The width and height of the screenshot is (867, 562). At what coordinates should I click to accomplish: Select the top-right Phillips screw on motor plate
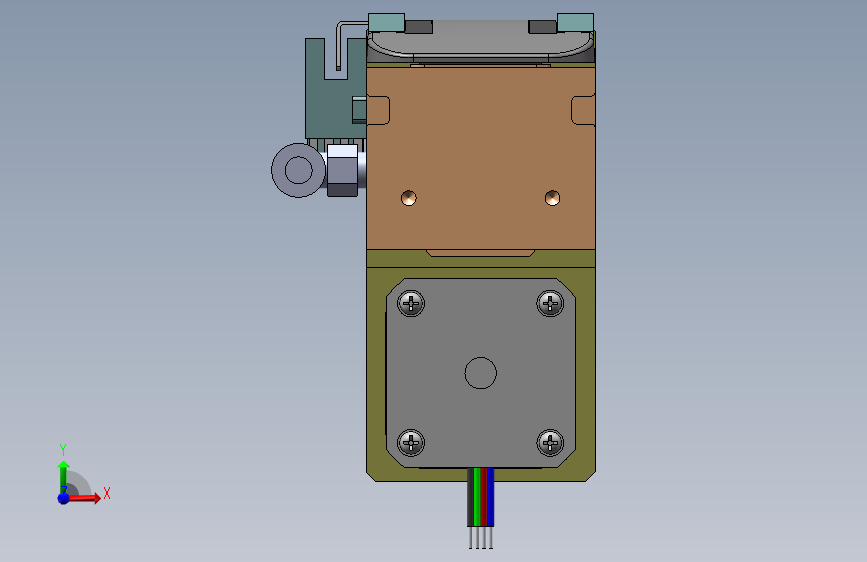(x=550, y=303)
